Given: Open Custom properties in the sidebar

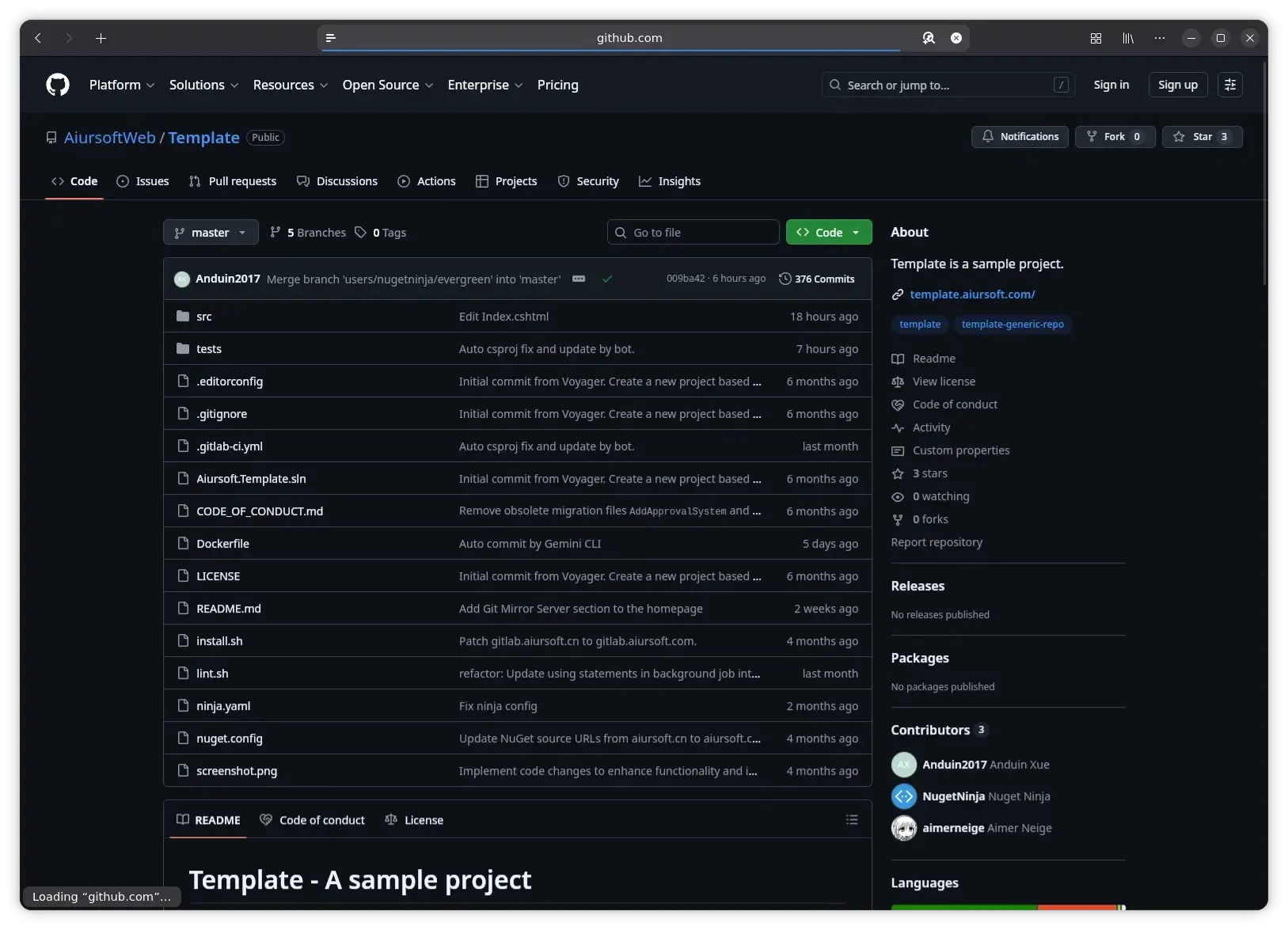Looking at the screenshot, I should (960, 450).
